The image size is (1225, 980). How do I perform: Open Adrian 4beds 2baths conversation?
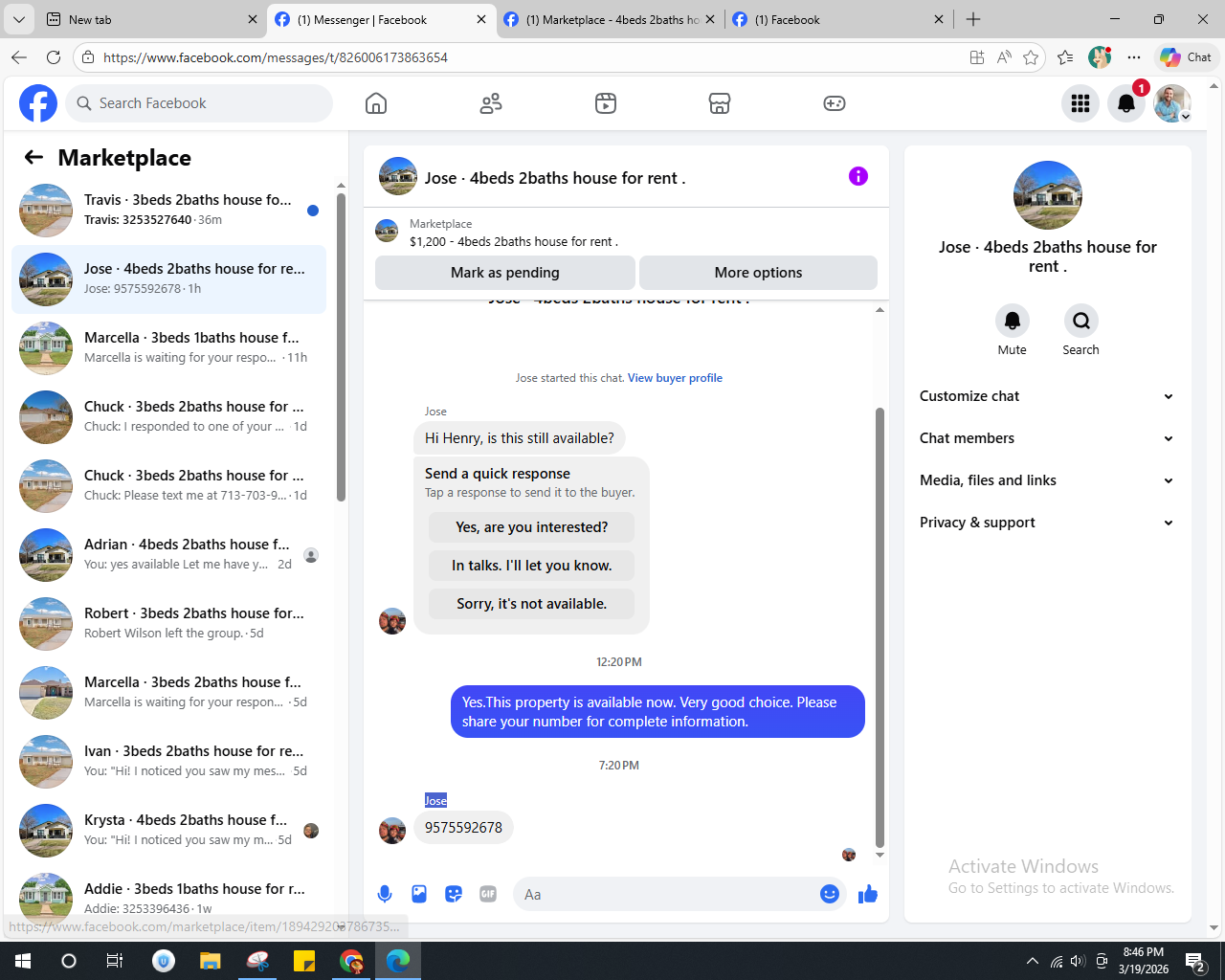169,555
